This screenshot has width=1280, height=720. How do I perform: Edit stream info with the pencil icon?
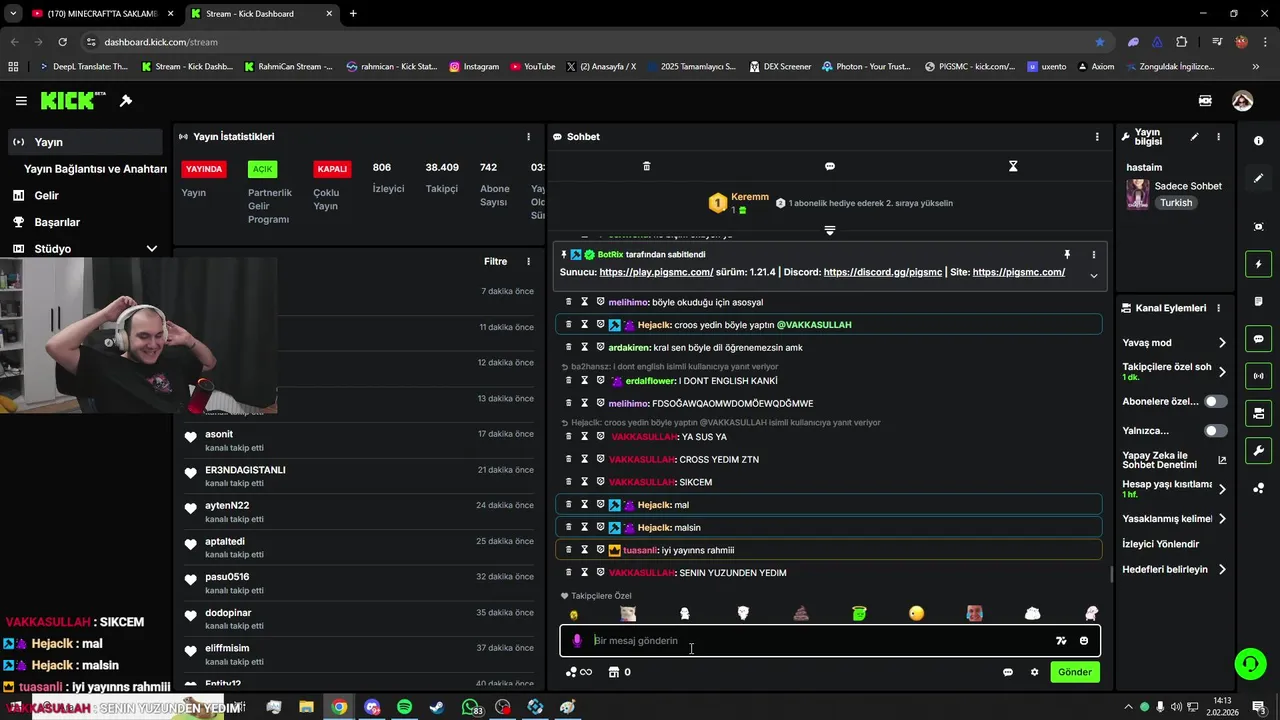click(x=1194, y=137)
